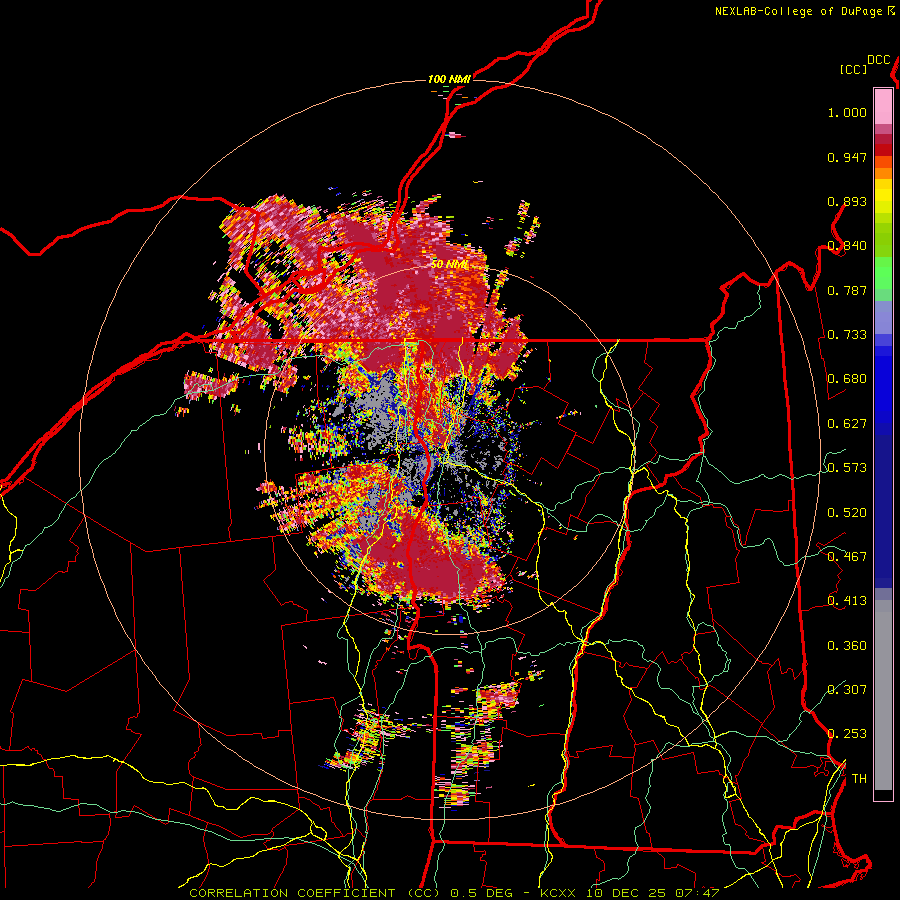Select the 0.467 legend value

tap(847, 557)
